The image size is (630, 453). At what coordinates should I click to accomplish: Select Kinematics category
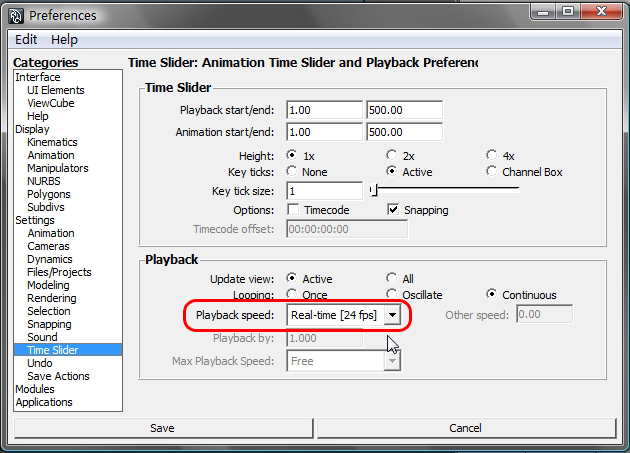click(x=52, y=142)
